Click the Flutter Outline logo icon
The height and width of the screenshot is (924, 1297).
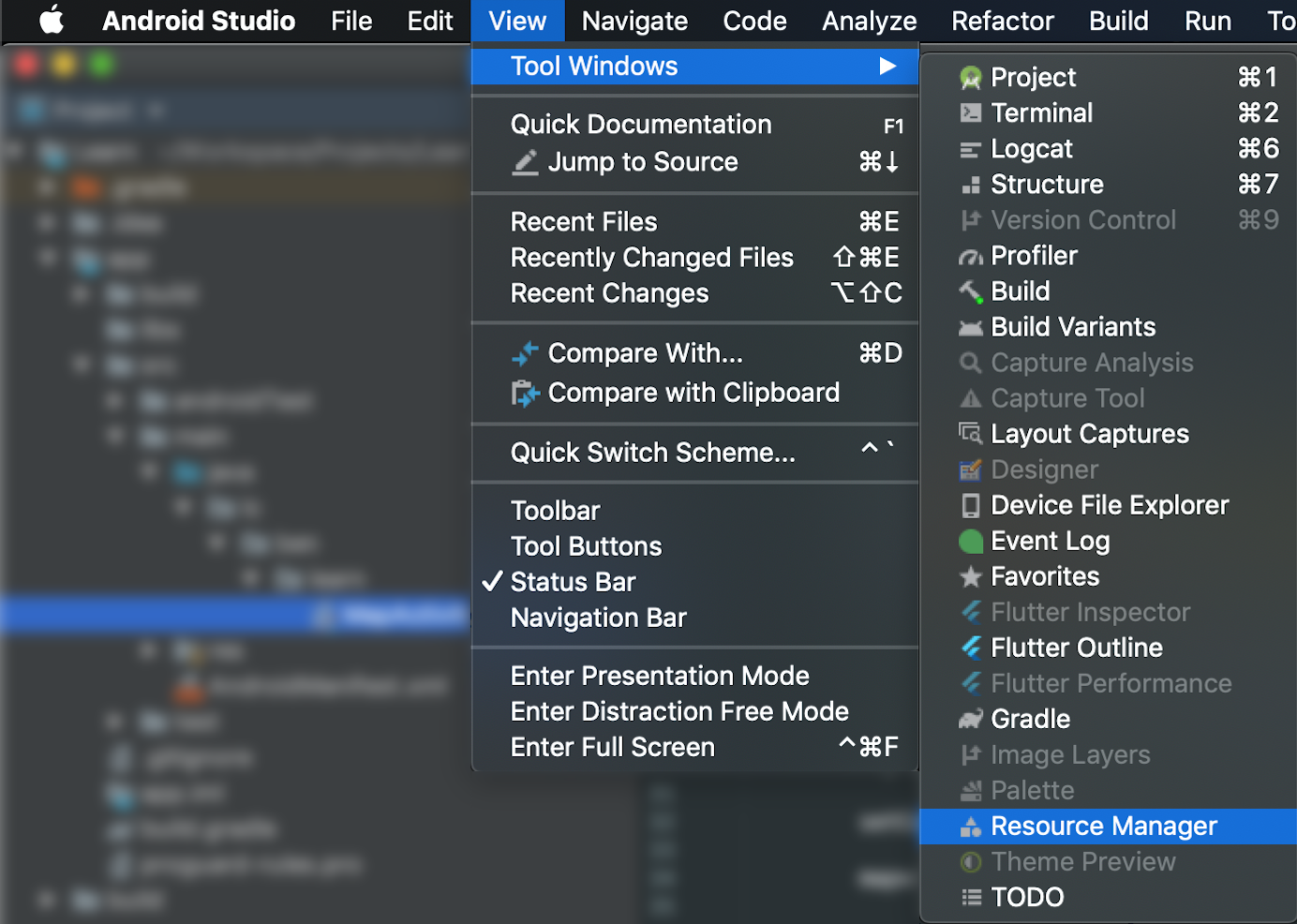pyautogui.click(x=971, y=648)
